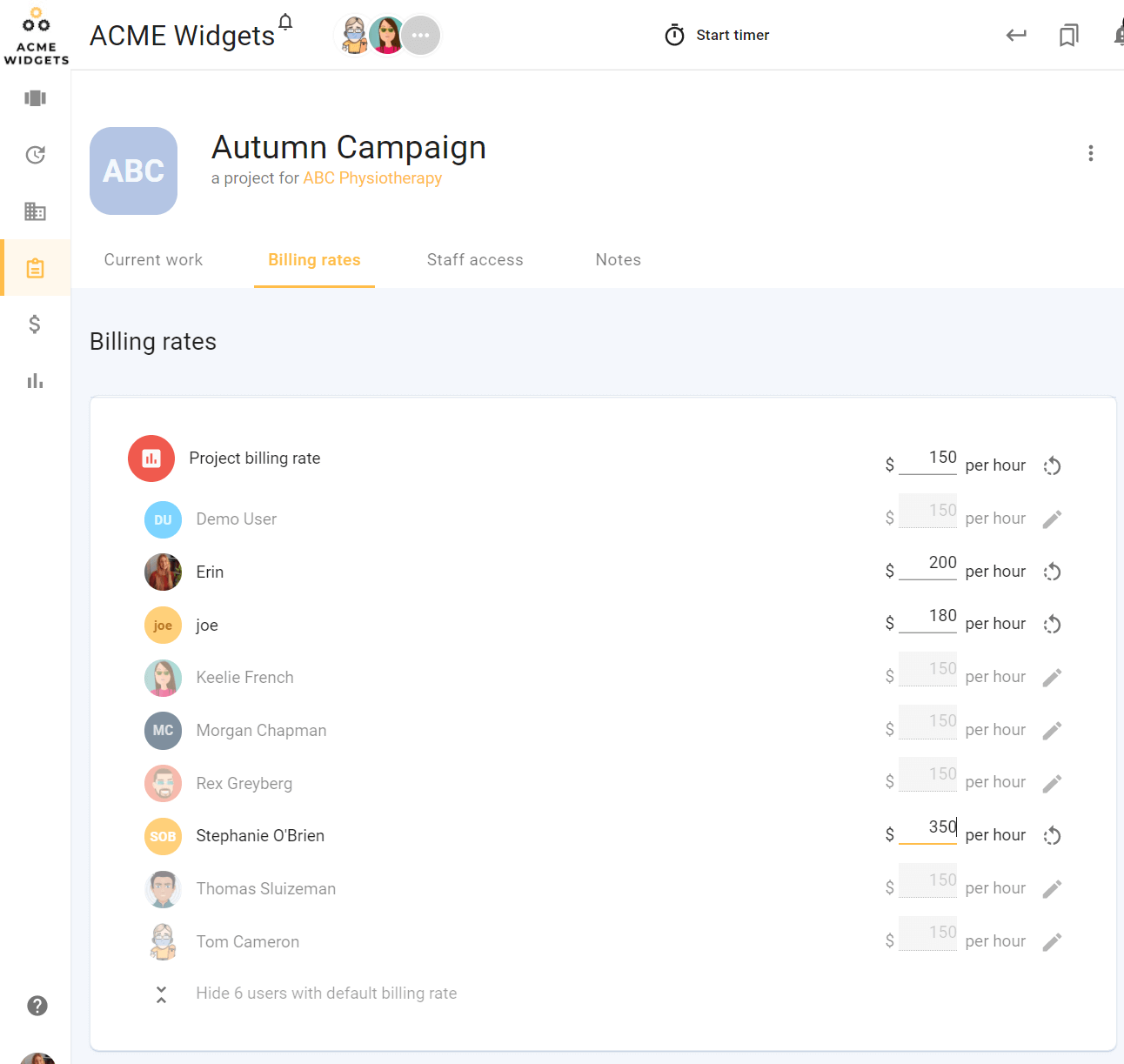
Task: Edit Demo User's billing rate with pencil
Action: (1052, 519)
